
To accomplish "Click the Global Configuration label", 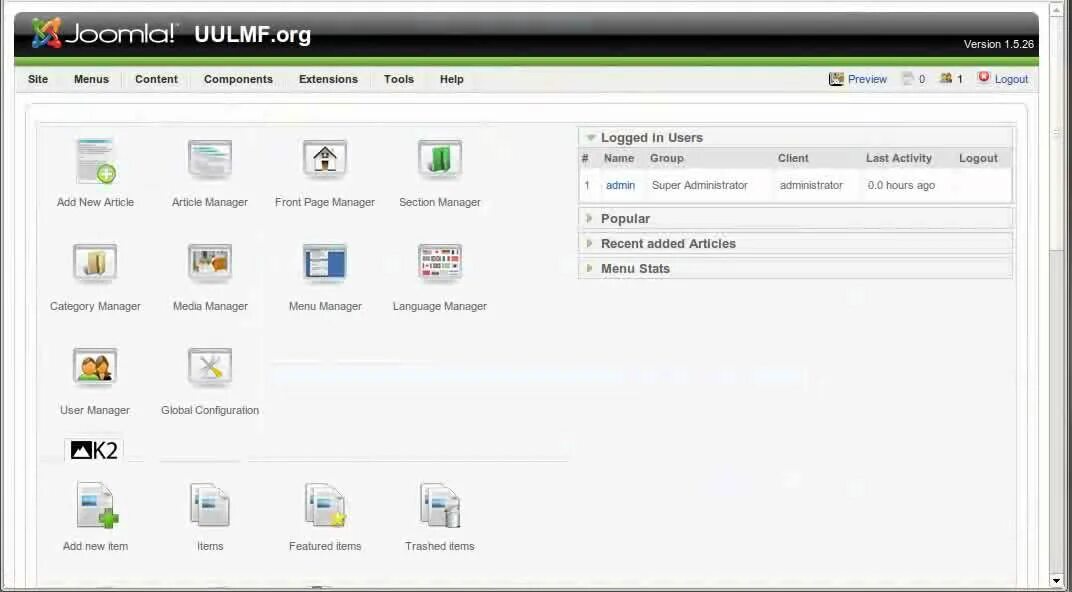I will pyautogui.click(x=210, y=410).
